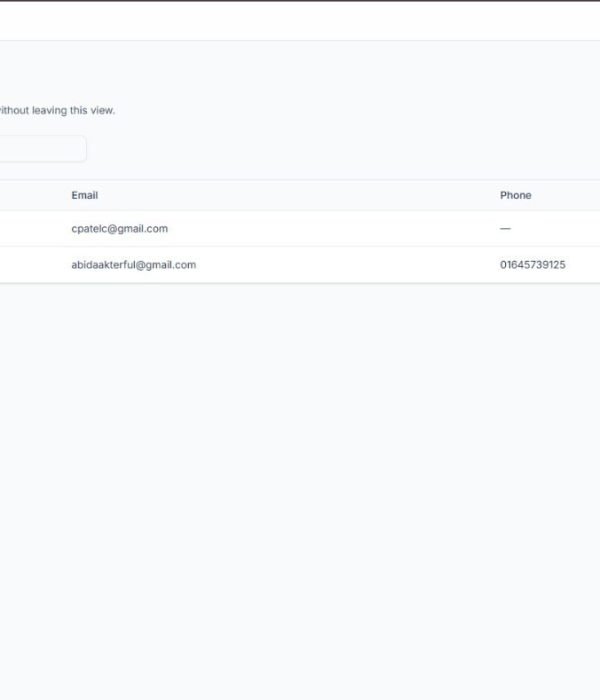Click the bottom border of the table
The width and height of the screenshot is (600, 700).
tap(300, 283)
